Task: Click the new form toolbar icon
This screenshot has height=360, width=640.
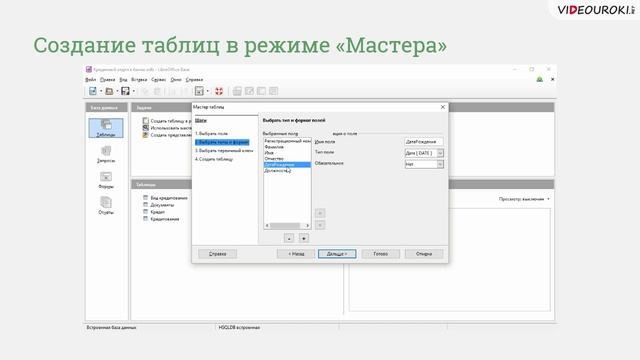Action: pos(199,91)
